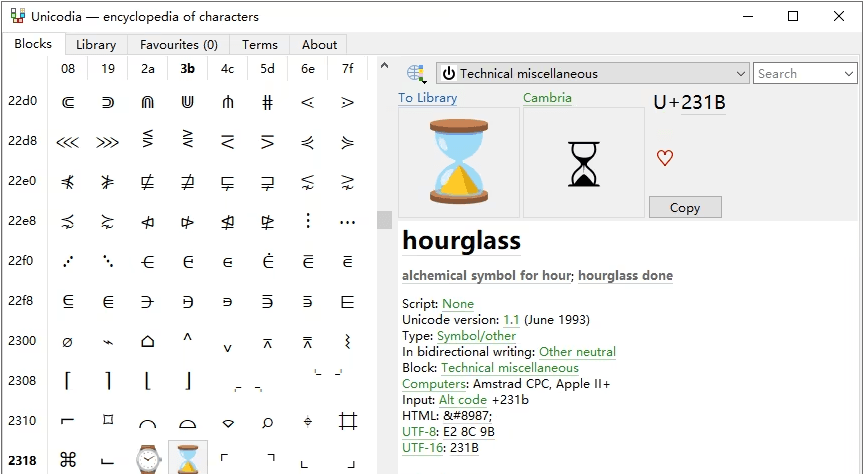This screenshot has height=474, width=863.
Task: Open the Alt code input link
Action: tap(462, 400)
